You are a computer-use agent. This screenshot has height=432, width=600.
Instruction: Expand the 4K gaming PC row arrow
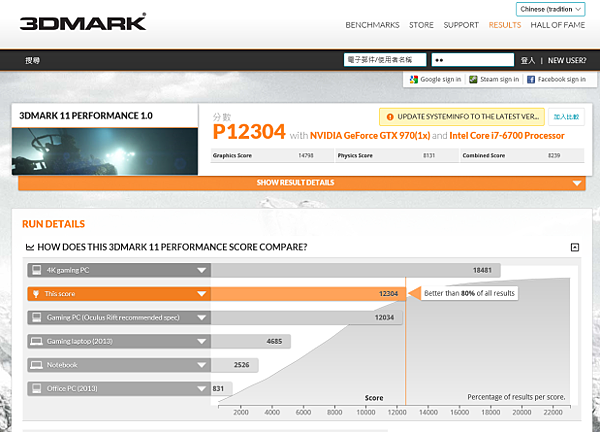pos(202,271)
